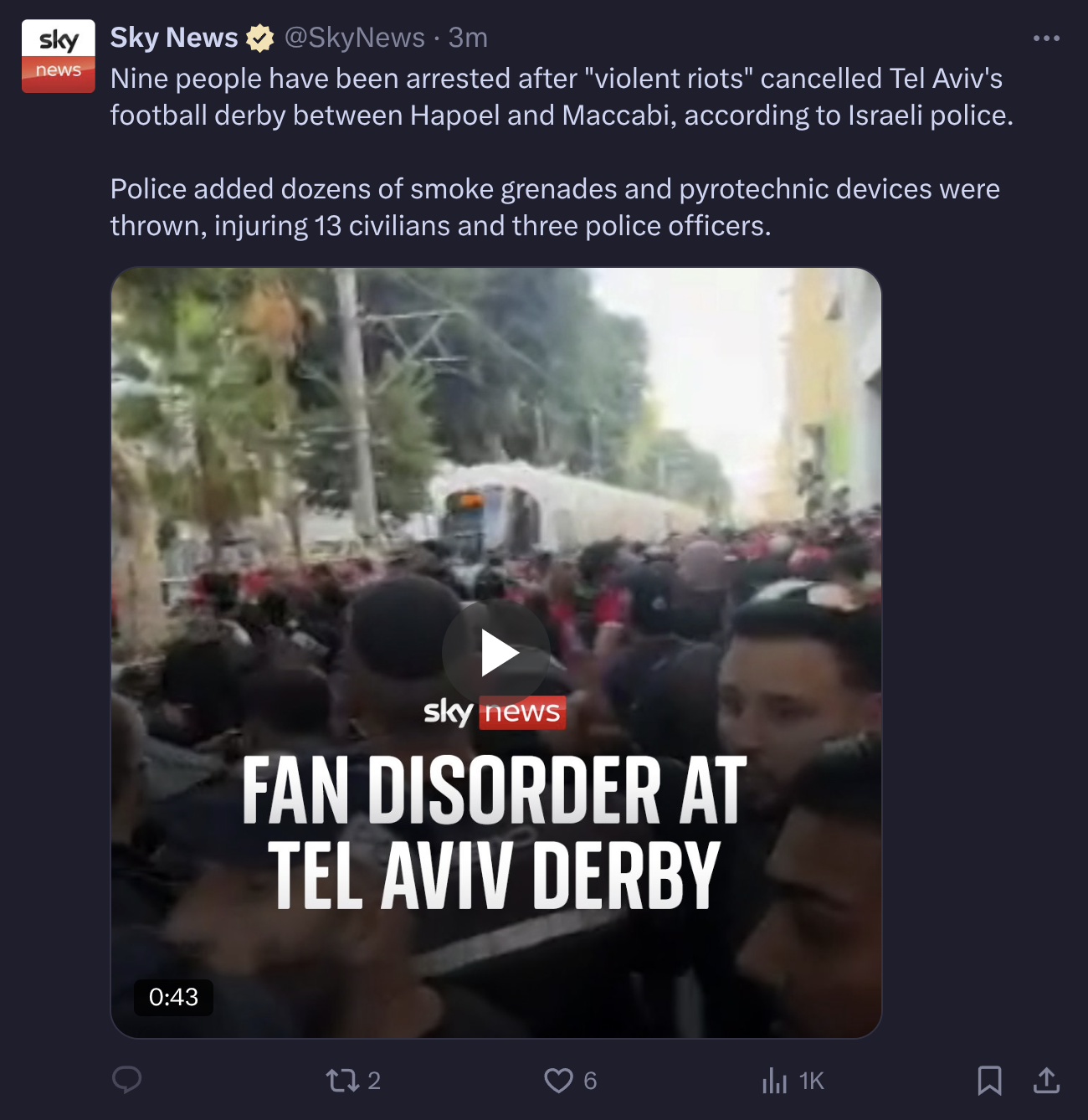Share the tweet with the upload arrow icon
The width and height of the screenshot is (1088, 1120).
[x=1046, y=1080]
